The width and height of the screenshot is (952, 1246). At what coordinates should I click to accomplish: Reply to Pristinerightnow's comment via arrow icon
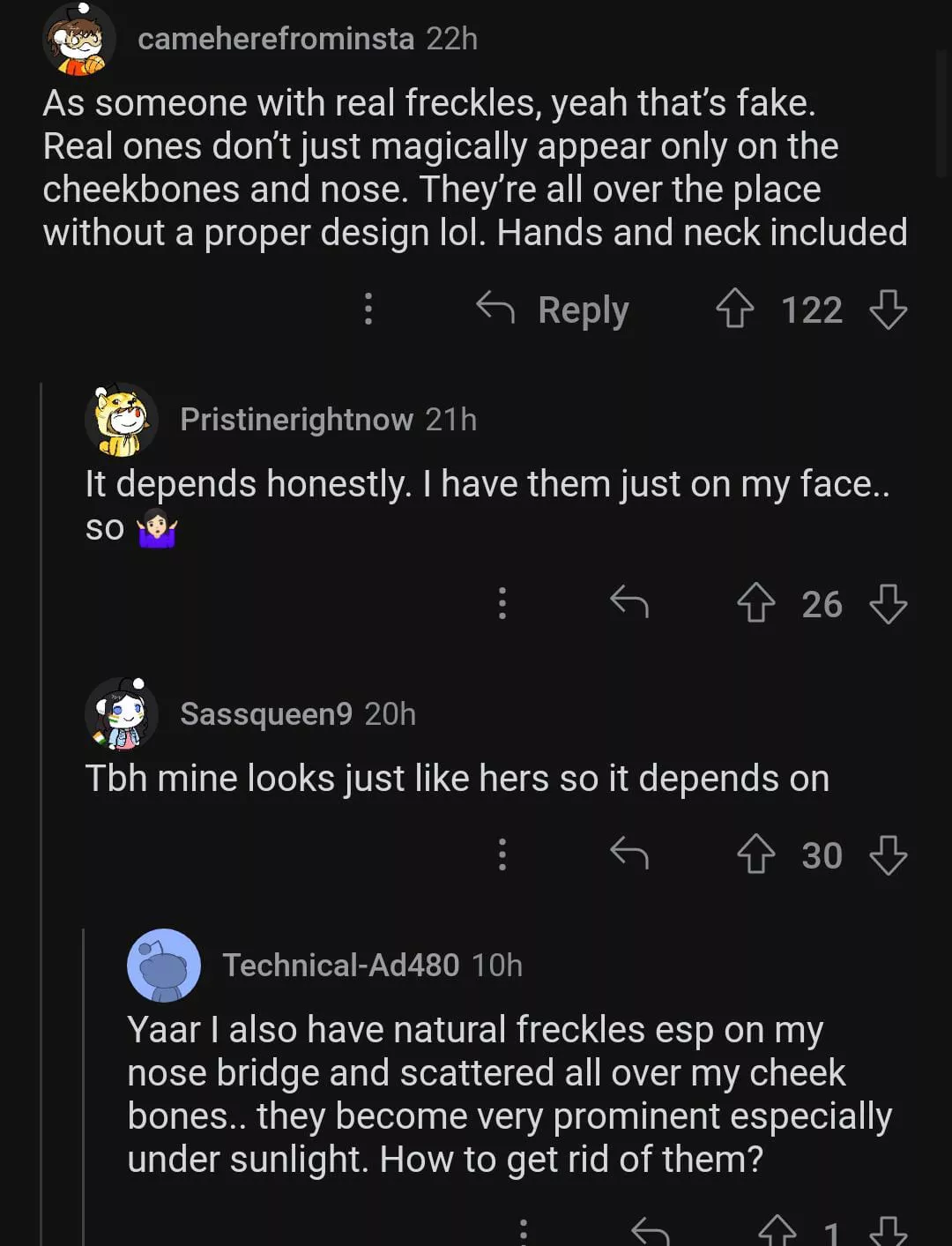(x=629, y=603)
